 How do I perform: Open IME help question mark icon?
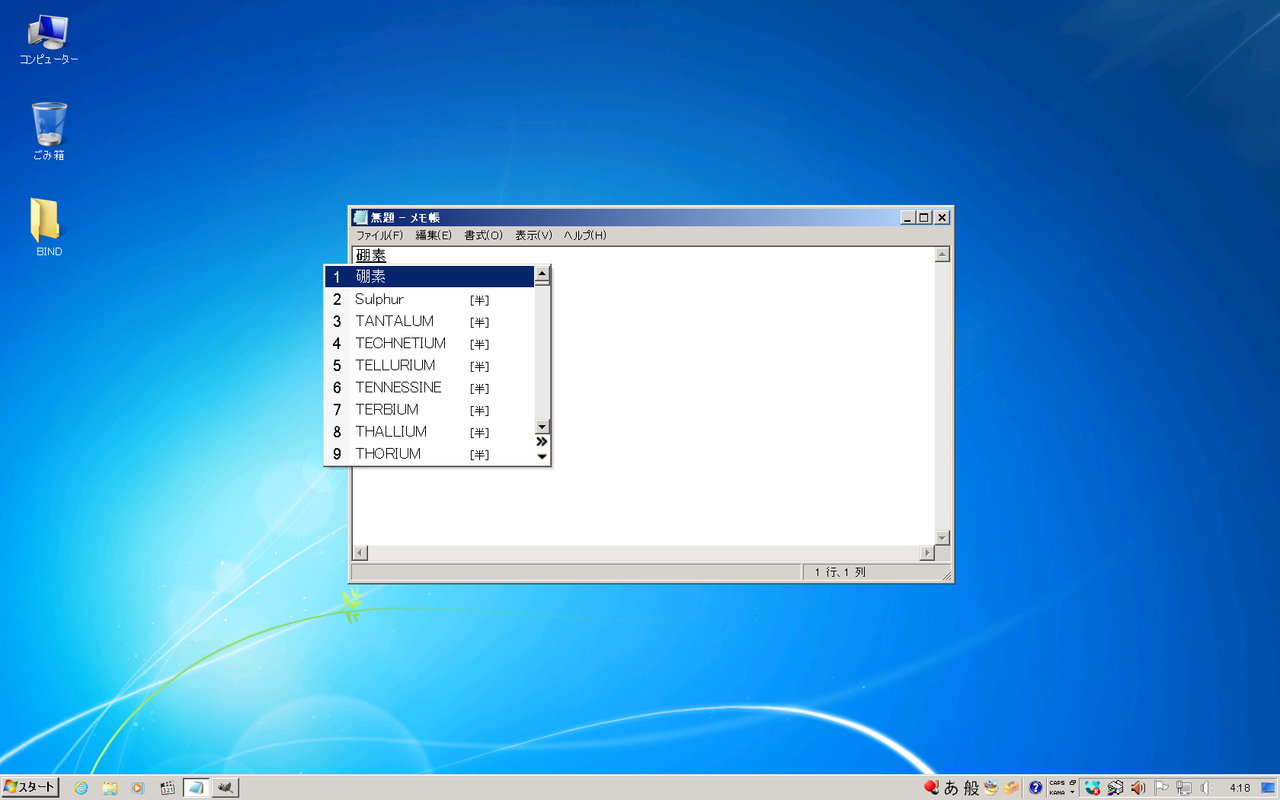(1035, 788)
